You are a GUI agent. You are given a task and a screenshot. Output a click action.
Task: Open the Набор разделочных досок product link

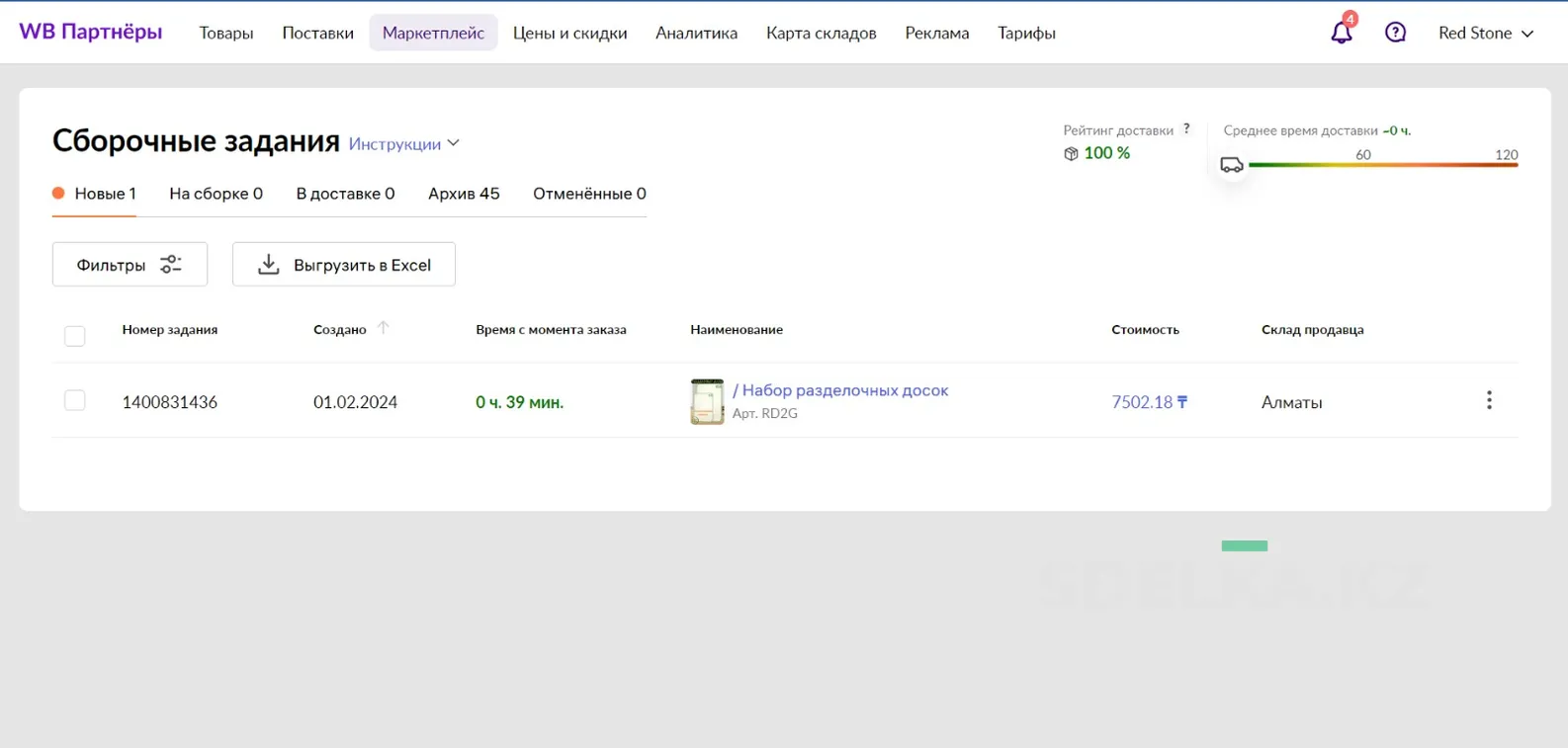(x=840, y=390)
